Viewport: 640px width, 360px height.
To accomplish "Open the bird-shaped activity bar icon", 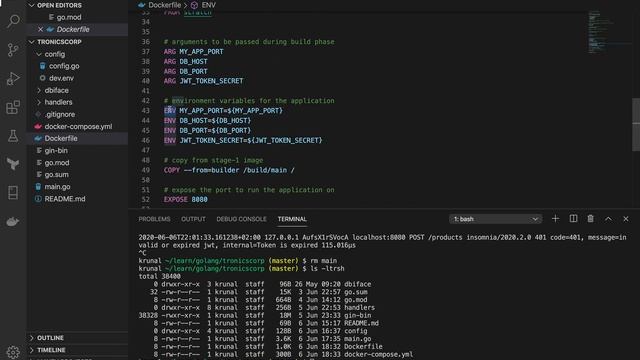I will point(13,164).
